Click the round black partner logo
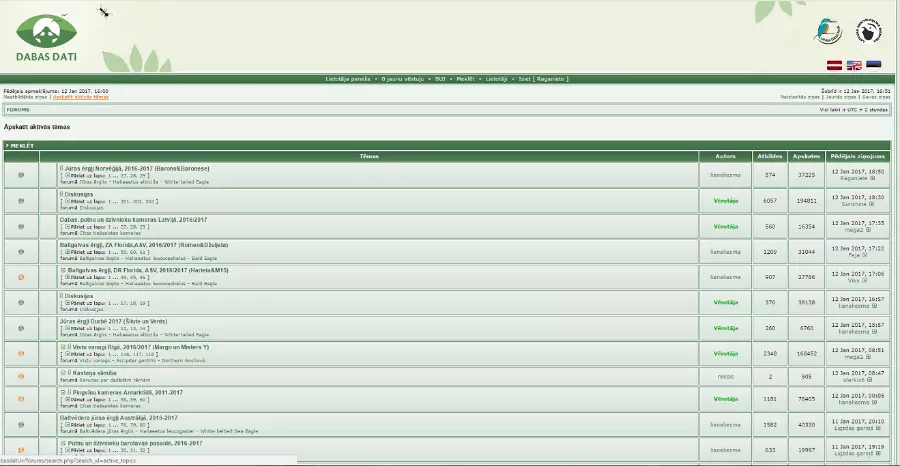 click(869, 31)
